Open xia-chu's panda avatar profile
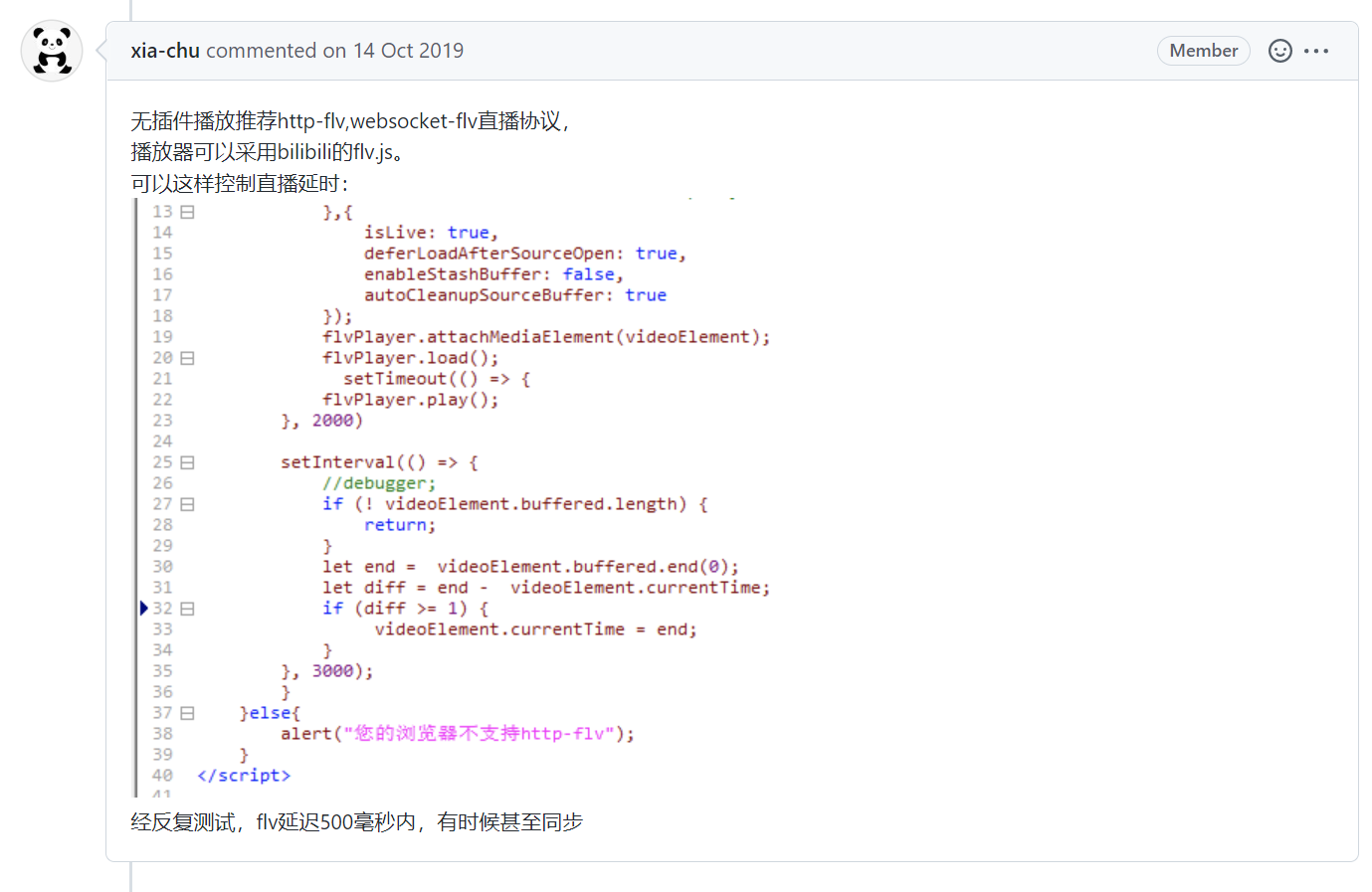The image size is (1372, 892). point(52,51)
